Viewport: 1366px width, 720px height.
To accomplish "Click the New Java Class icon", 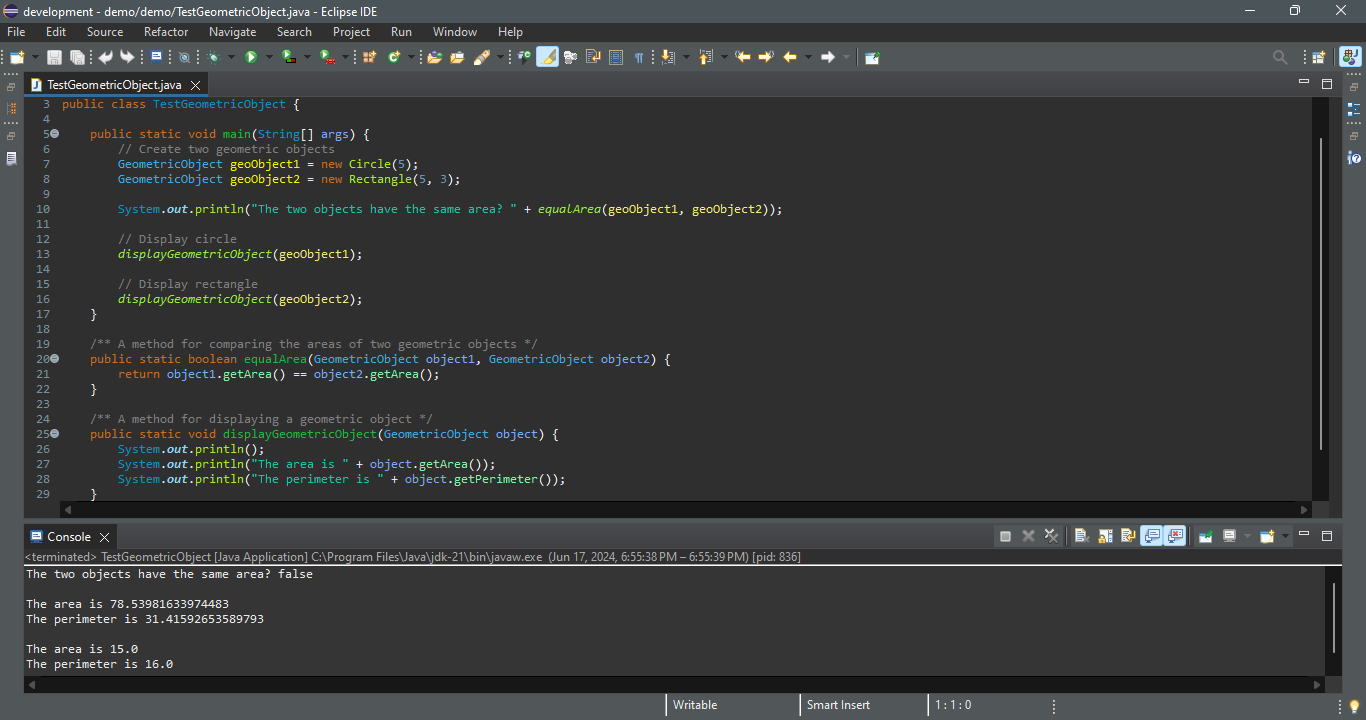I will pyautogui.click(x=394, y=57).
